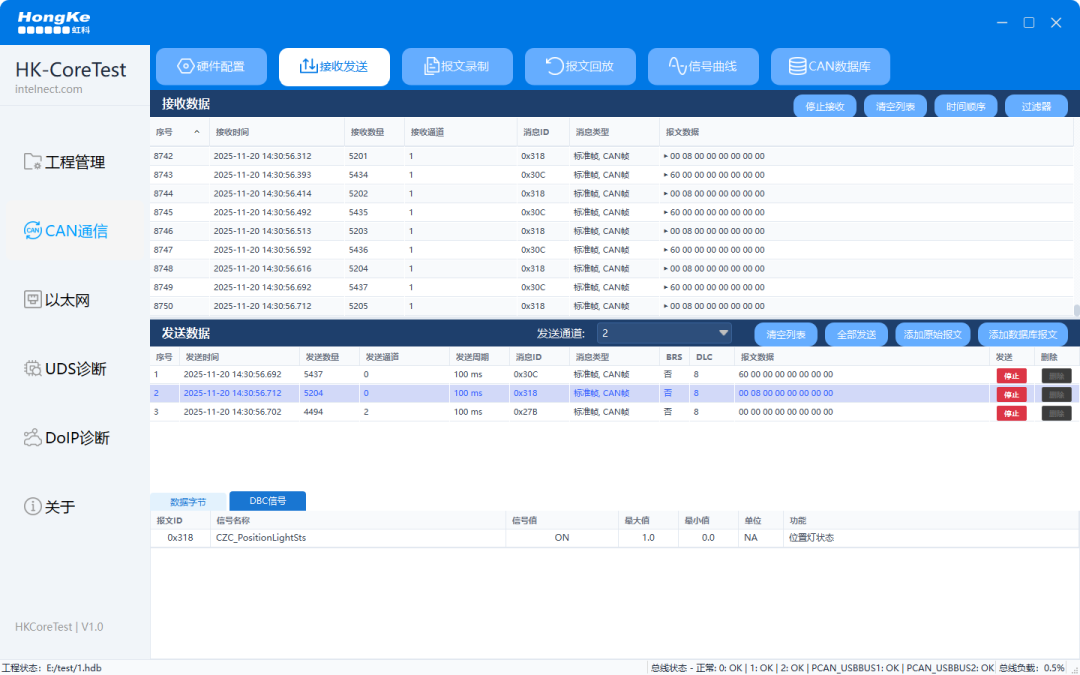Expand message data arrow for row 8743

tap(666, 175)
